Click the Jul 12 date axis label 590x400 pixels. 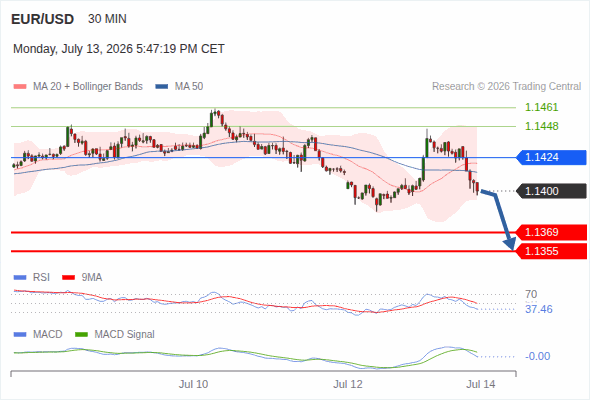348,384
